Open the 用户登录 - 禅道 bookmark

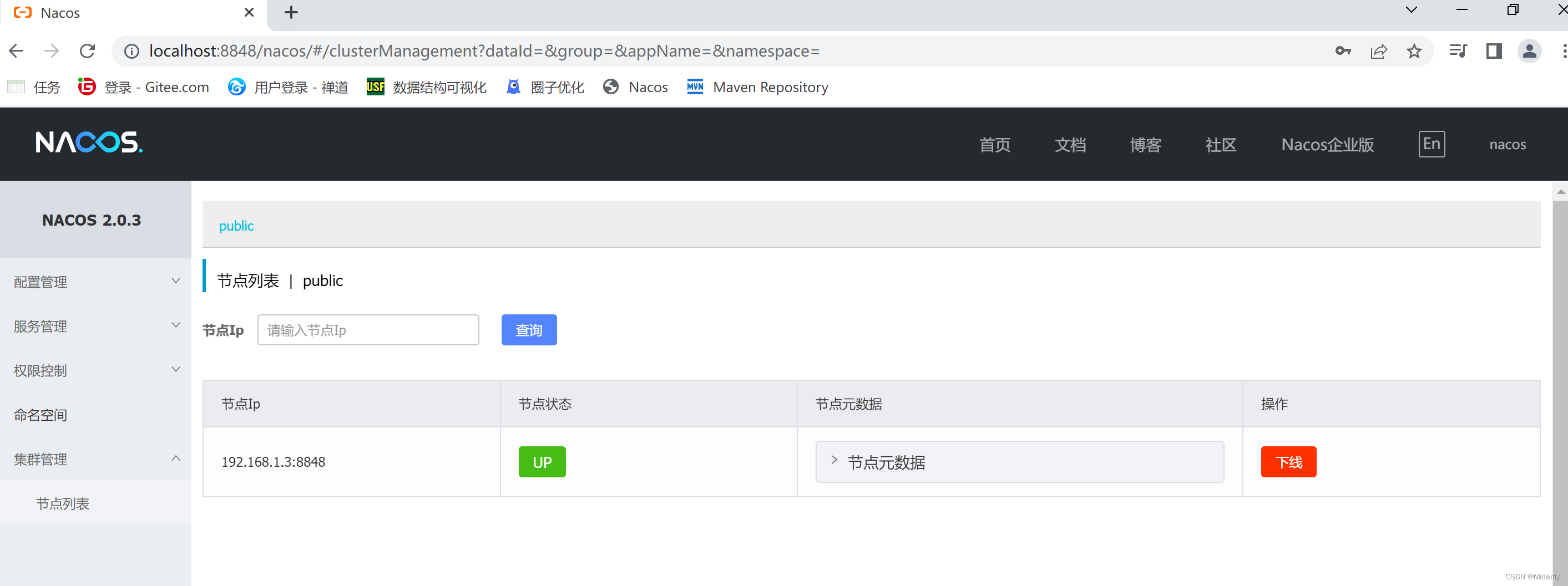click(288, 87)
